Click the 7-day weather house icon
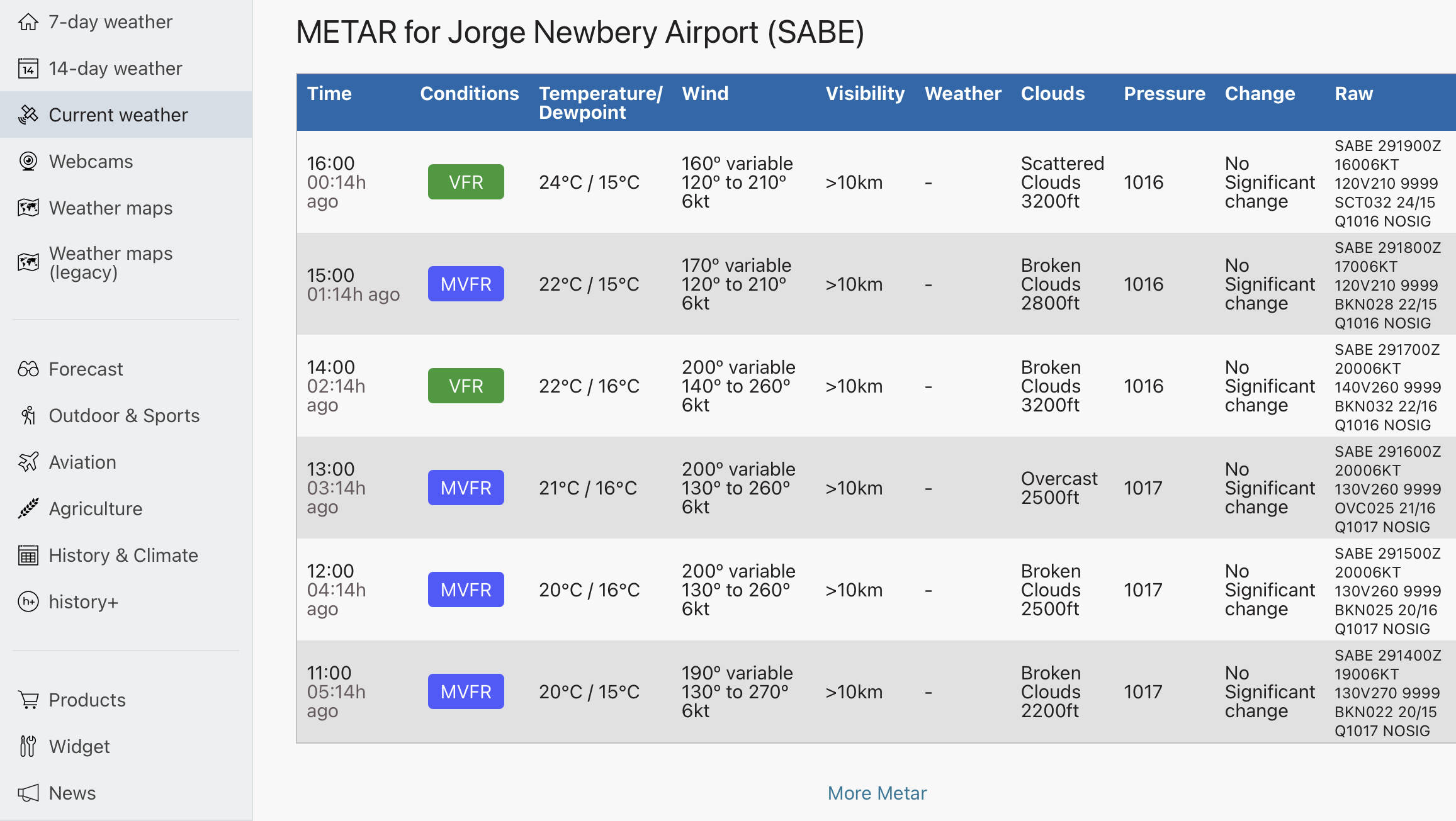Image resolution: width=1456 pixels, height=821 pixels. 28,22
